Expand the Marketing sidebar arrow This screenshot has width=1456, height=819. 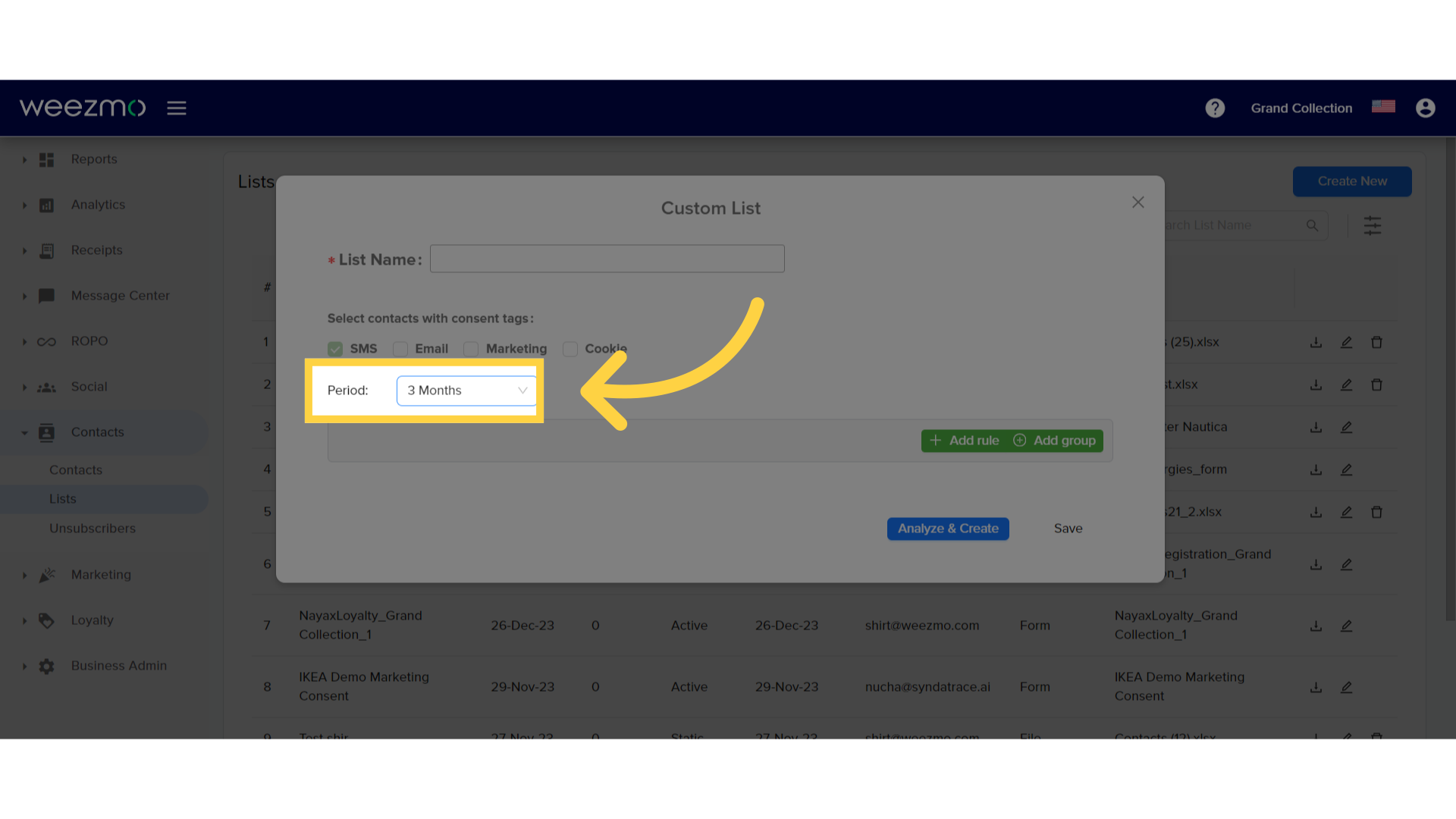pyautogui.click(x=24, y=576)
